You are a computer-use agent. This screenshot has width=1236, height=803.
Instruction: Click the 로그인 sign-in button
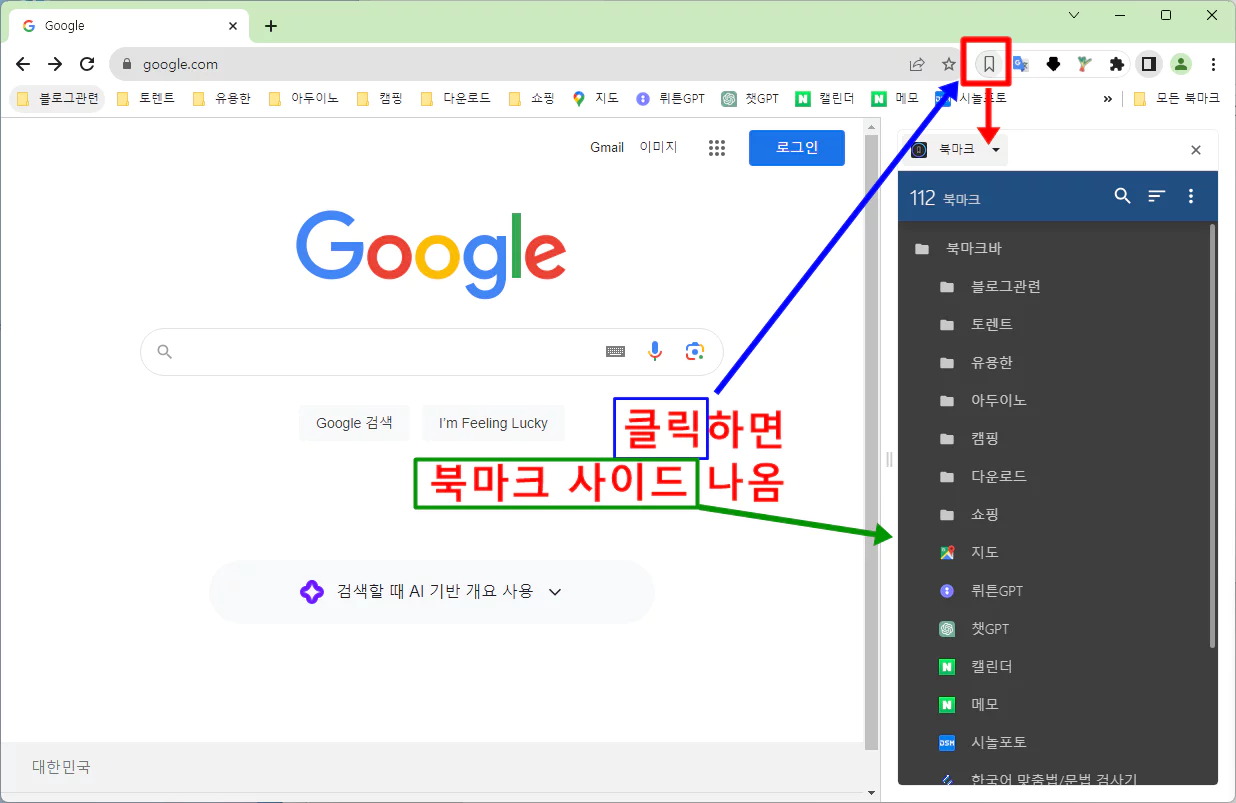pos(797,148)
